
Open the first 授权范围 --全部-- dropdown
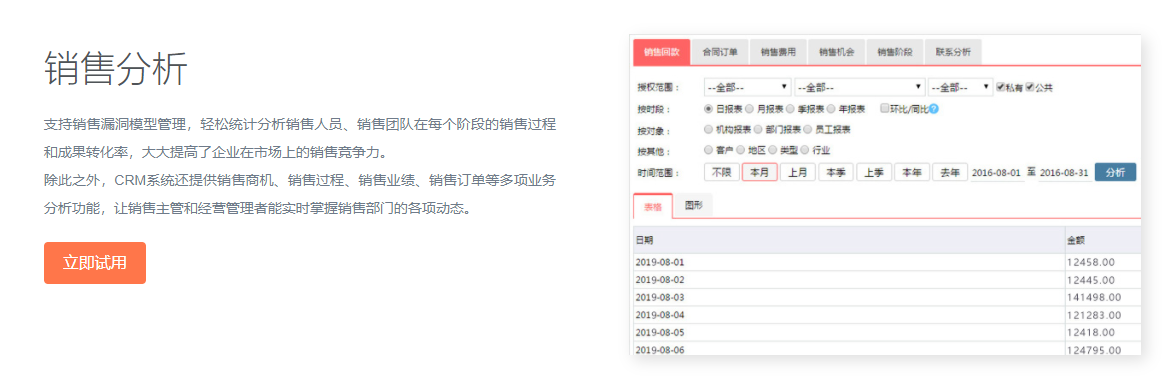pyautogui.click(x=748, y=87)
